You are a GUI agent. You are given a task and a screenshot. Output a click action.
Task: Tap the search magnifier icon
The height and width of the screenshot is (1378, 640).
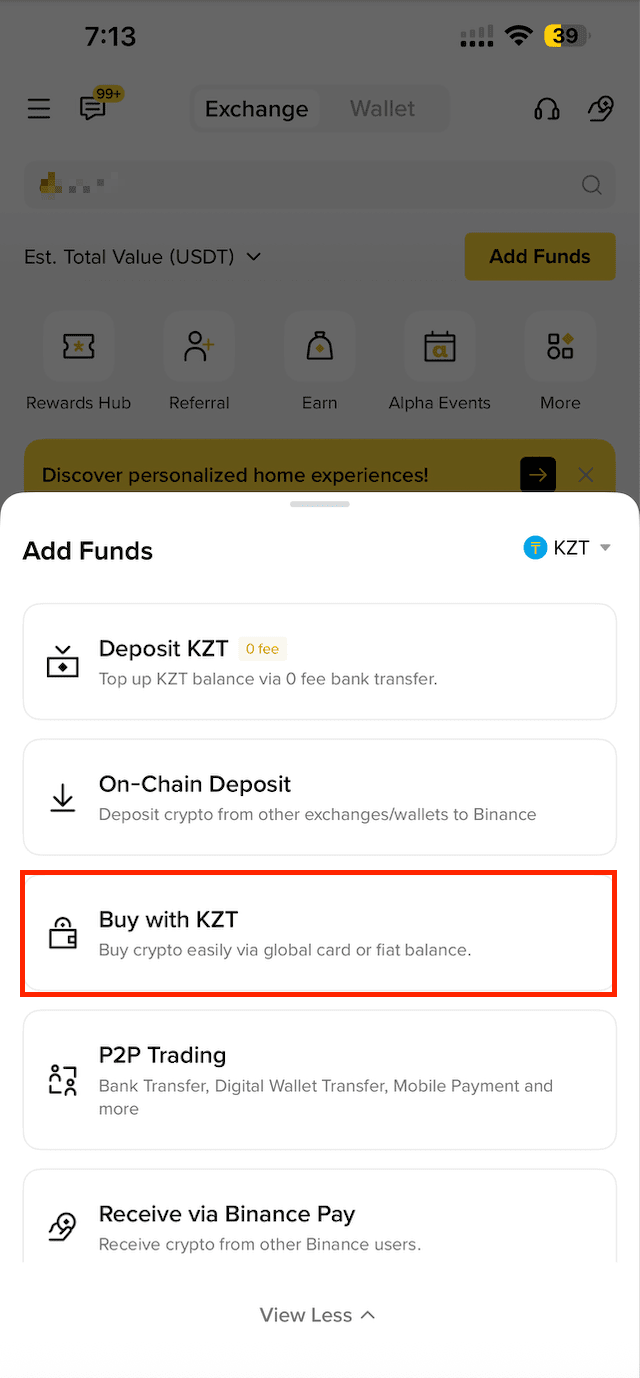(592, 185)
